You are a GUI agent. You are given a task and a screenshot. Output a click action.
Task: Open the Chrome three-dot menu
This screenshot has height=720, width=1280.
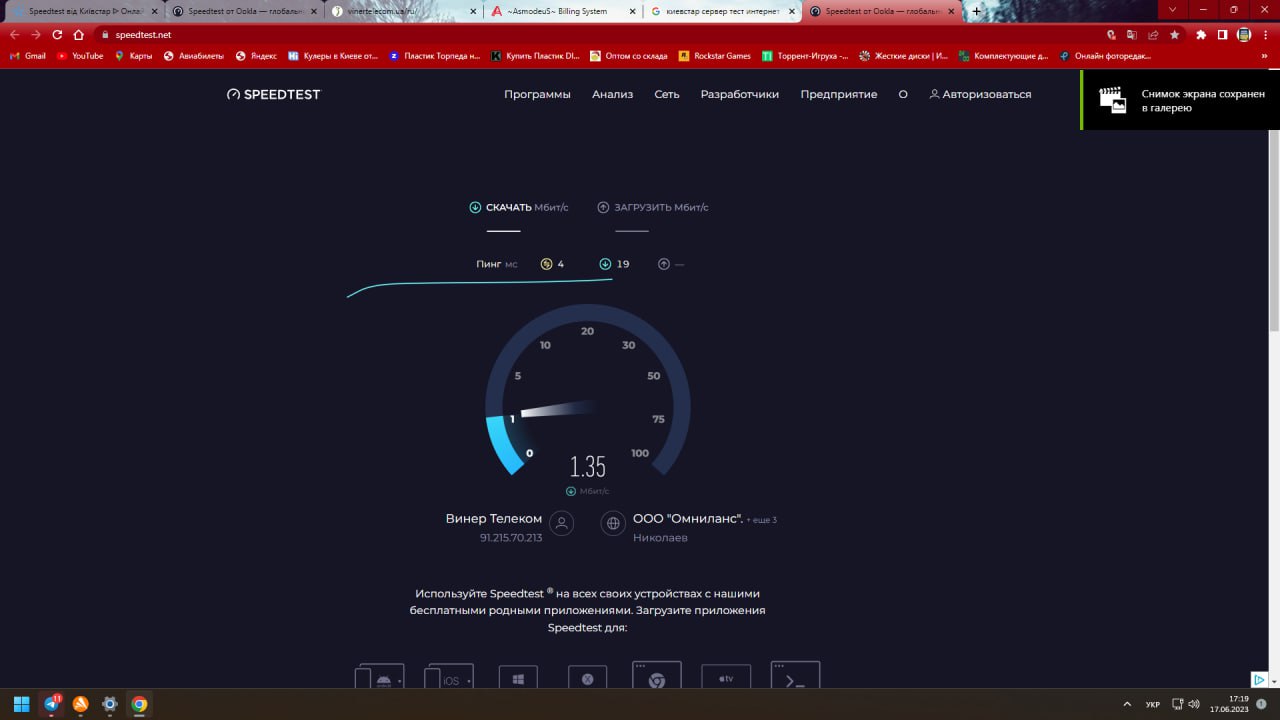click(x=1265, y=34)
